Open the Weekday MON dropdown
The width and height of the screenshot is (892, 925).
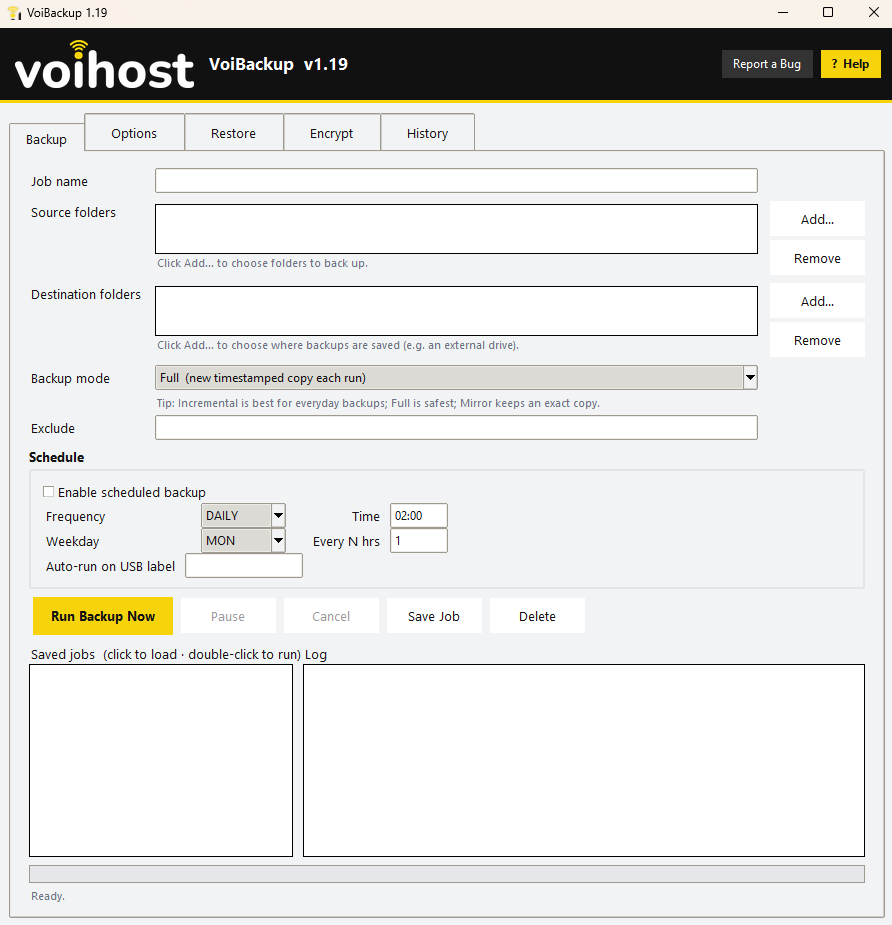pyautogui.click(x=243, y=540)
